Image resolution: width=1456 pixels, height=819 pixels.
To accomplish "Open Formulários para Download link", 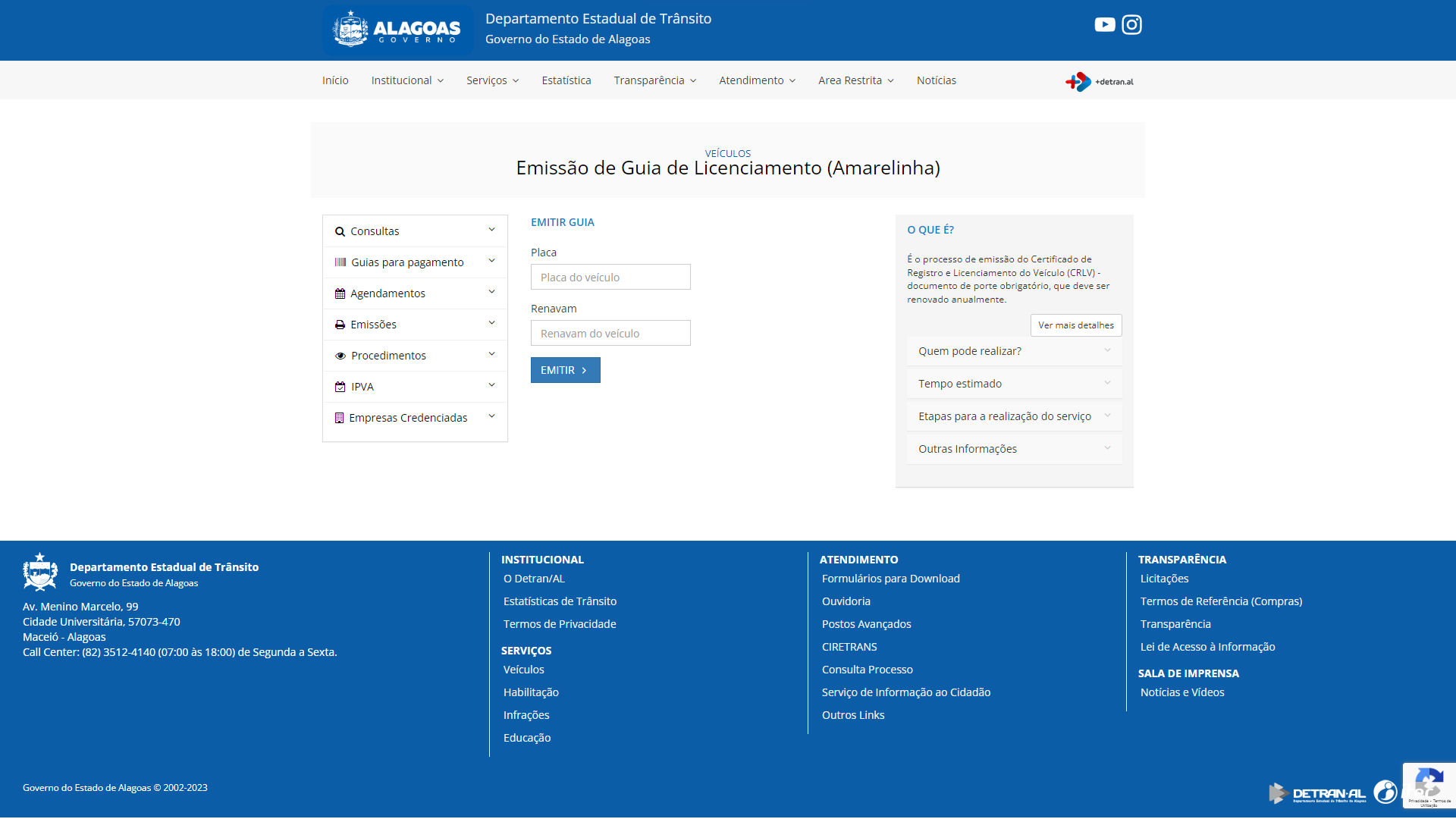I will 890,579.
